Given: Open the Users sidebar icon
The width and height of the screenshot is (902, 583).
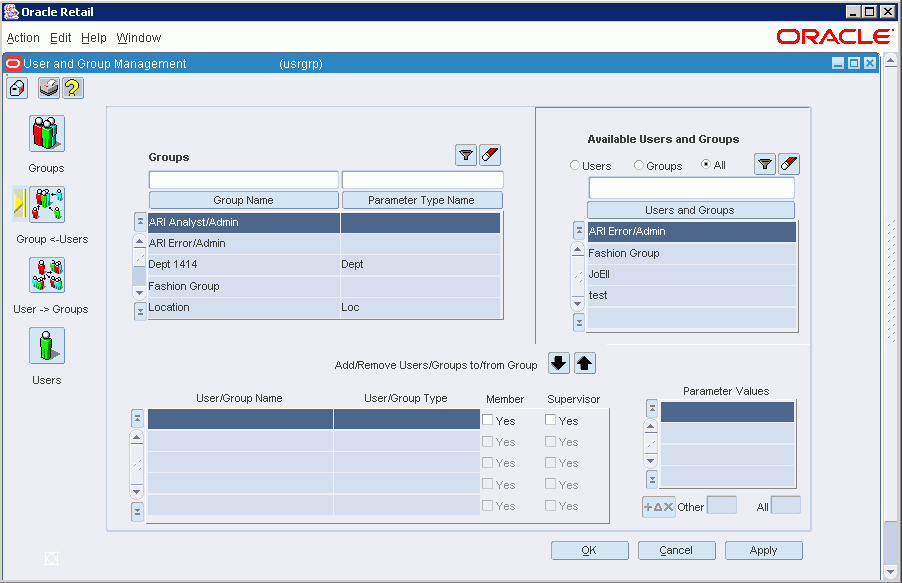Looking at the screenshot, I should click(x=47, y=345).
